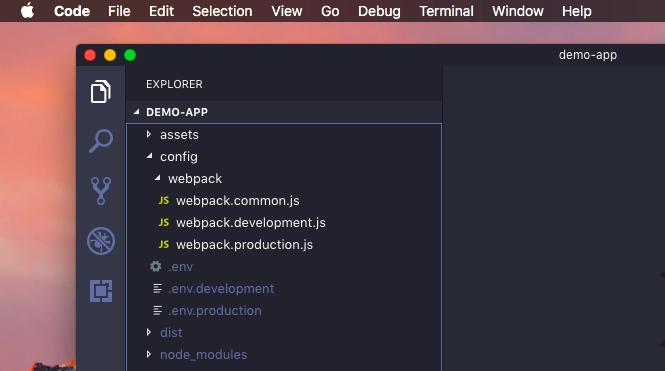Open the Debug view icon
665x371 pixels.
click(x=101, y=241)
